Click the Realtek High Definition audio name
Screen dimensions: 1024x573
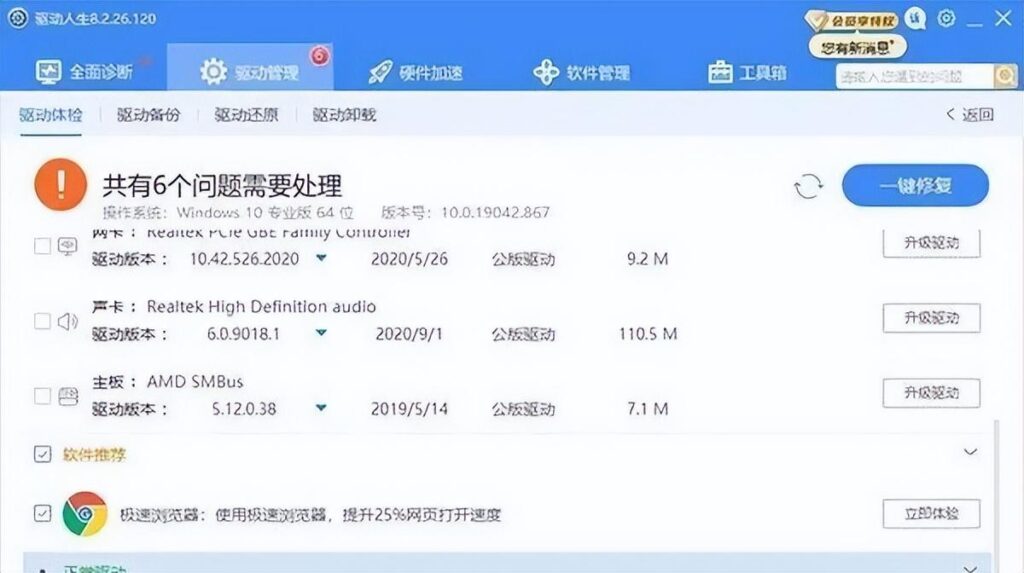[x=261, y=306]
